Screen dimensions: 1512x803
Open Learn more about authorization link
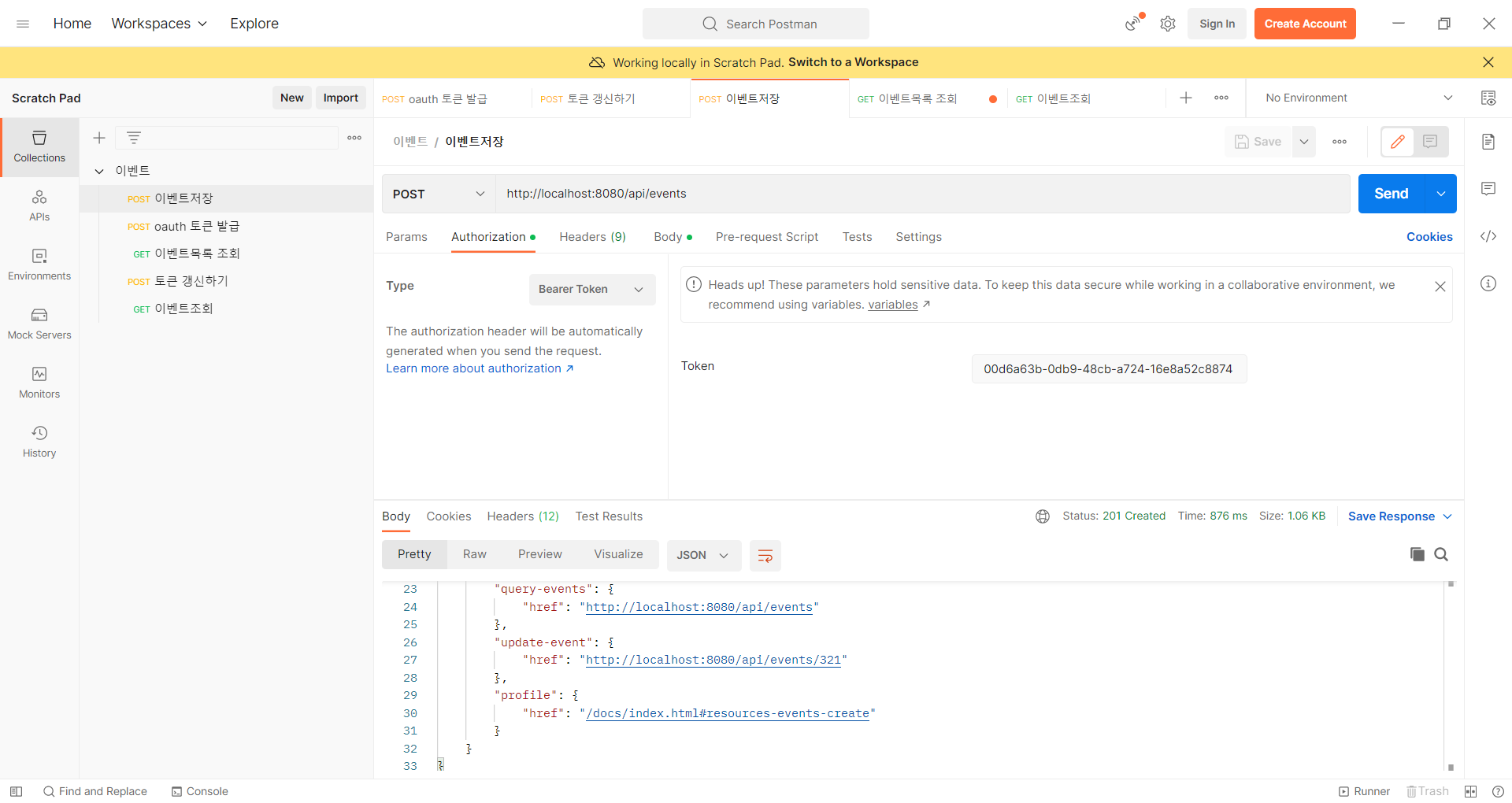coord(480,368)
